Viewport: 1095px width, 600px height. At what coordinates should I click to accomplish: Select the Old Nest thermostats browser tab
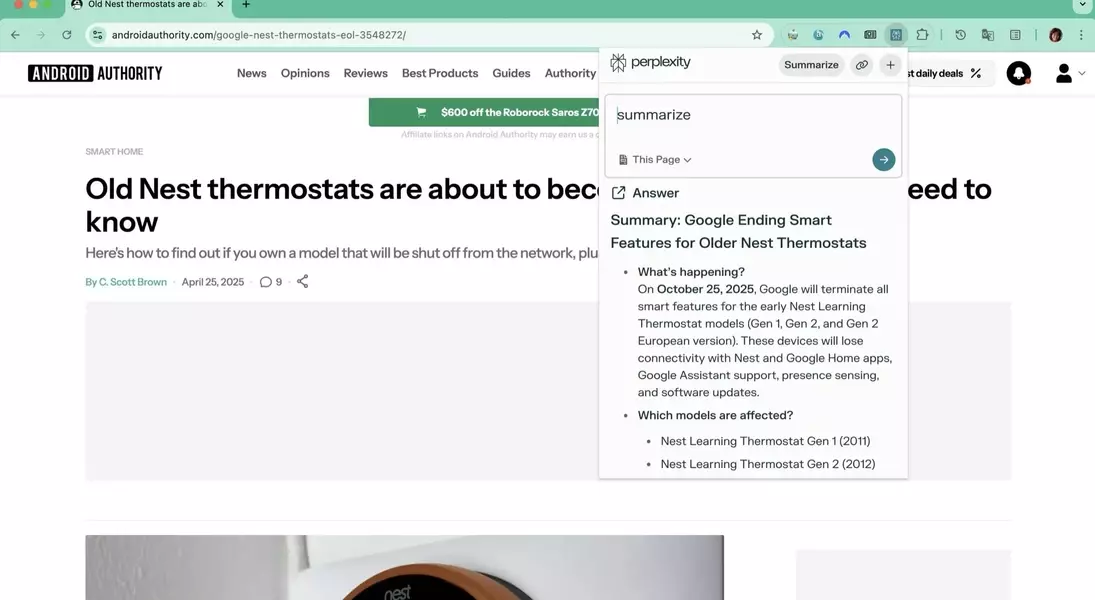(x=147, y=5)
